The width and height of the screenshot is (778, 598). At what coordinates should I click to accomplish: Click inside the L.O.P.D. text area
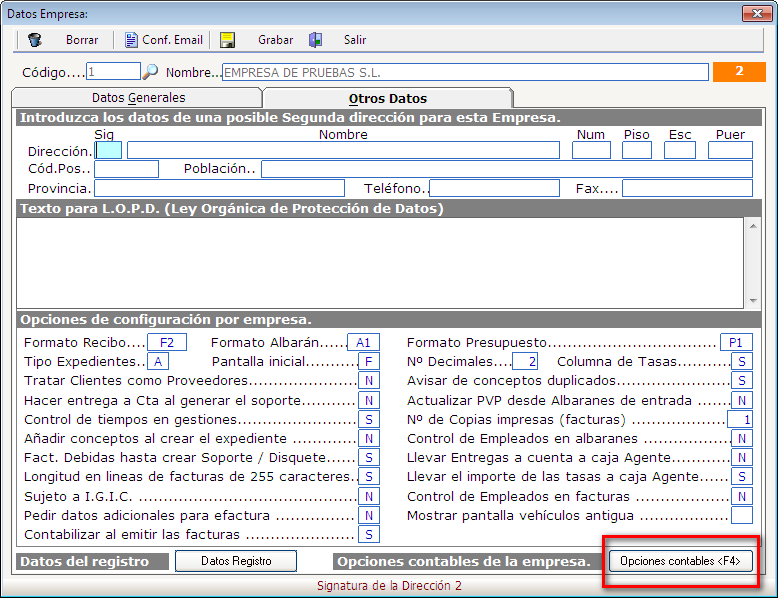pos(380,263)
